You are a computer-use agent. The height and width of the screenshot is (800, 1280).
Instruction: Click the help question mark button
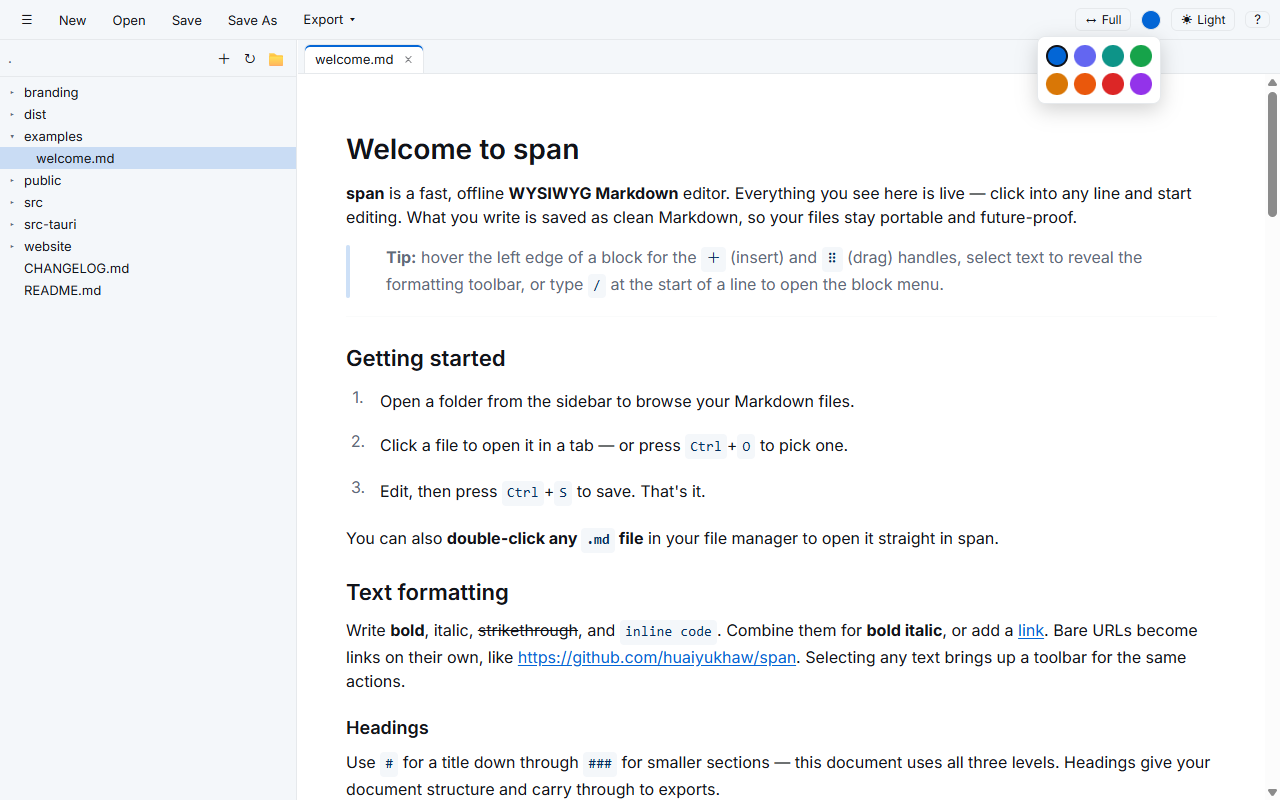1257,20
